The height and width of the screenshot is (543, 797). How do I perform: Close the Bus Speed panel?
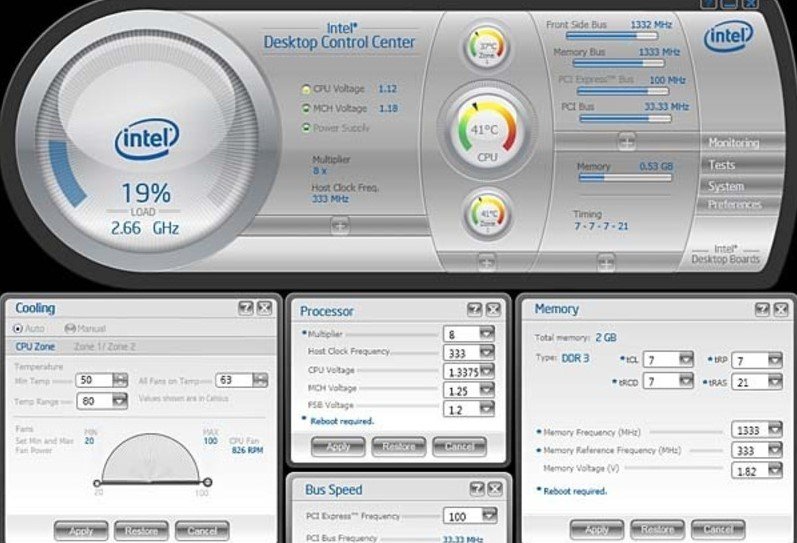click(x=495, y=489)
